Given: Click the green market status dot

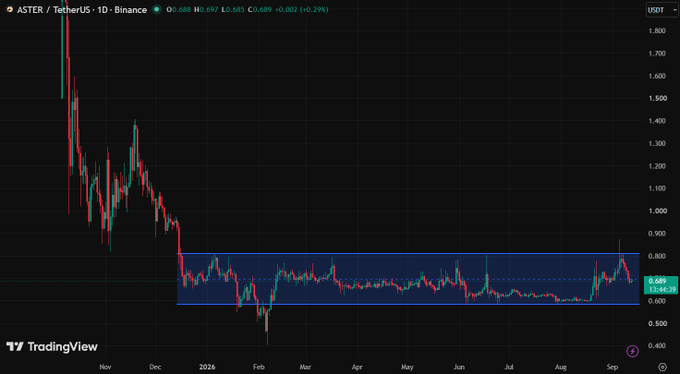Looking at the screenshot, I should pyautogui.click(x=157, y=10).
